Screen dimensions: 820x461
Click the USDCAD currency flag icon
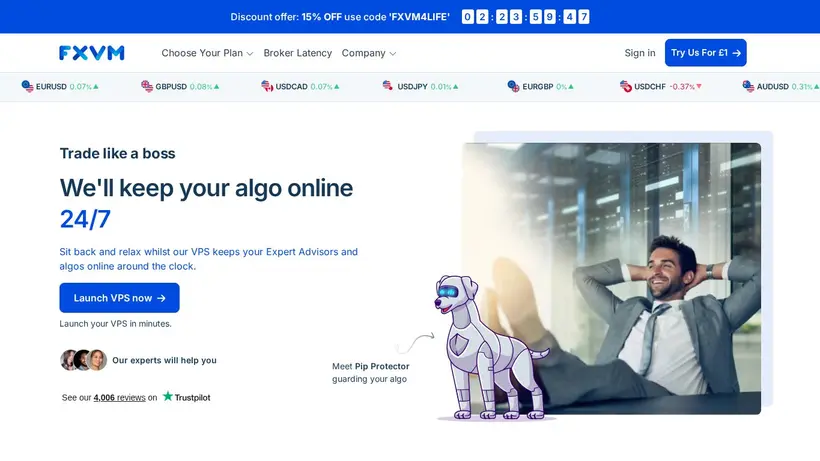tap(267, 86)
